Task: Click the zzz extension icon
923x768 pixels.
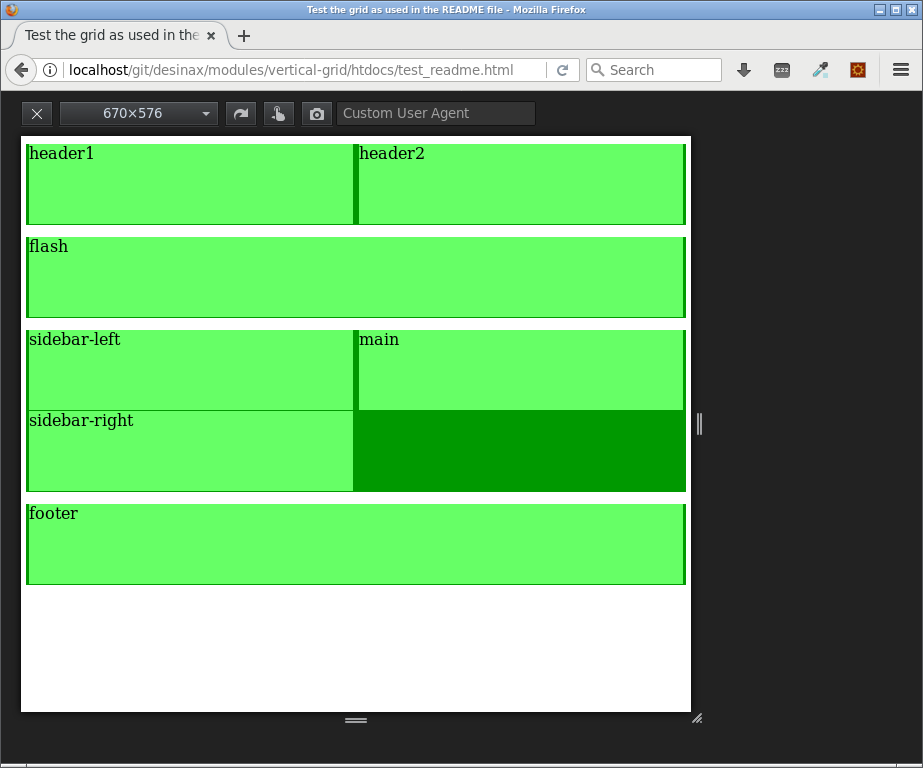Action: click(x=782, y=70)
